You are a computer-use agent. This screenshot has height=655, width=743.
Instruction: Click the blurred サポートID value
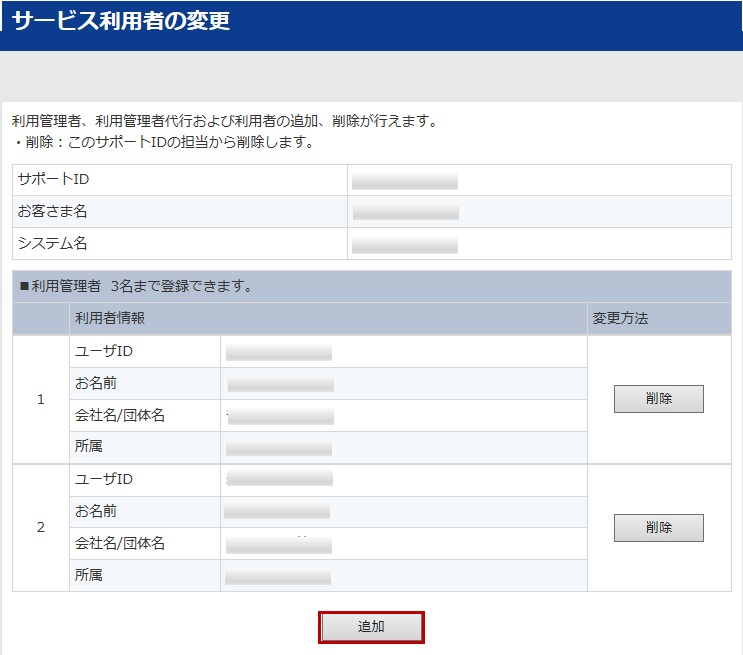[x=405, y=181]
